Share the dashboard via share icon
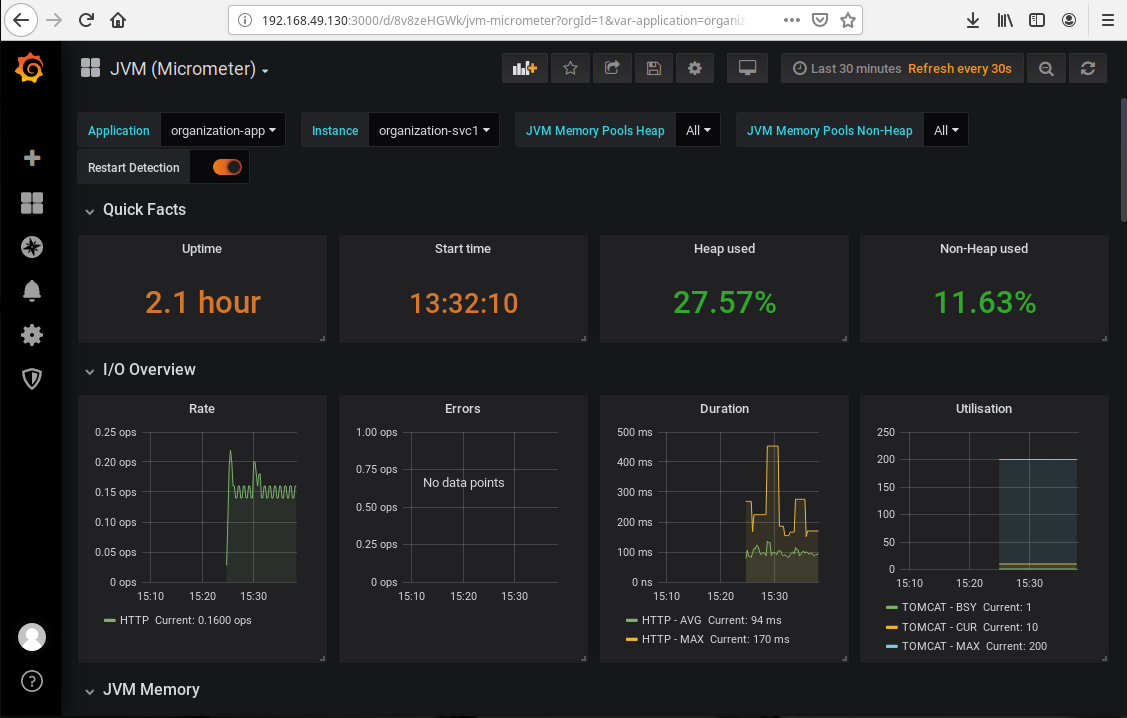Image resolution: width=1127 pixels, height=718 pixels. (x=612, y=68)
